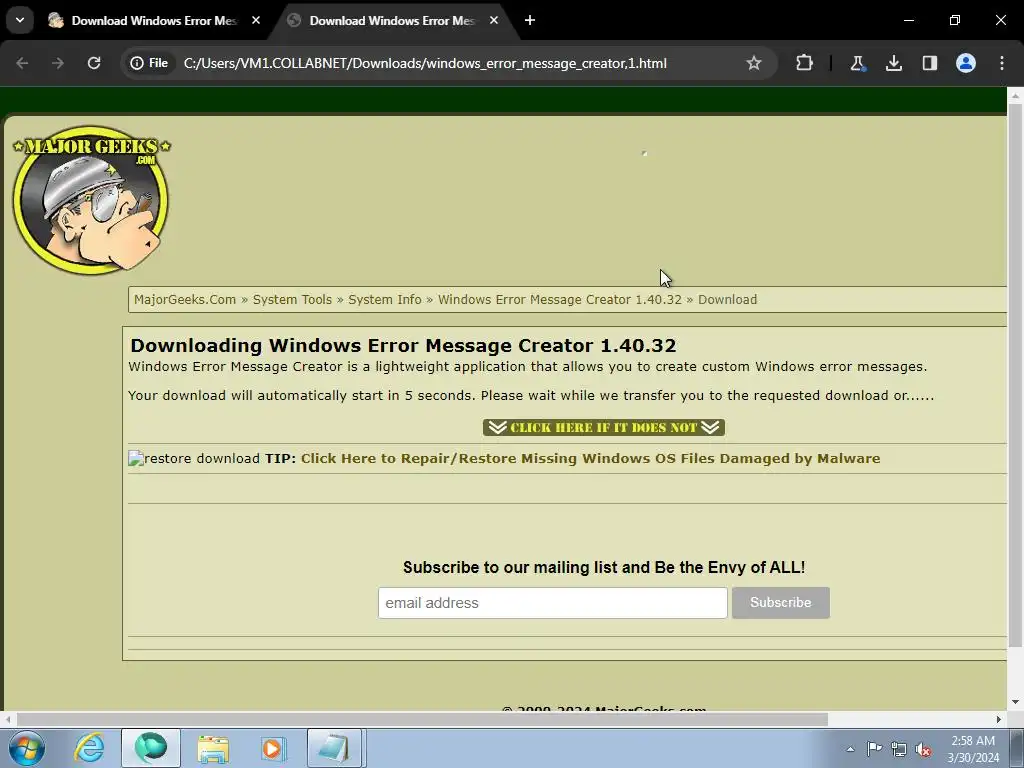Bookmark this page with the star icon
The width and height of the screenshot is (1024, 768).
(x=754, y=63)
